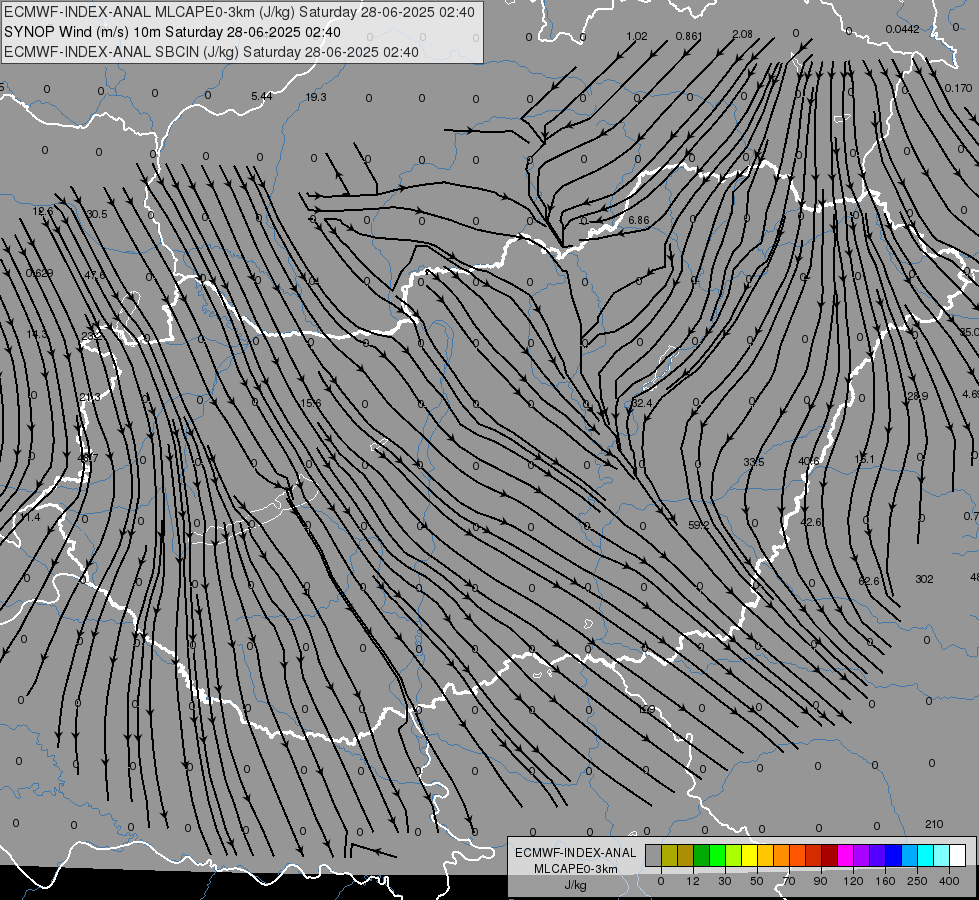Screen dimensions: 979x900
Task: Click the cyan legend swatch
Action: click(925, 855)
